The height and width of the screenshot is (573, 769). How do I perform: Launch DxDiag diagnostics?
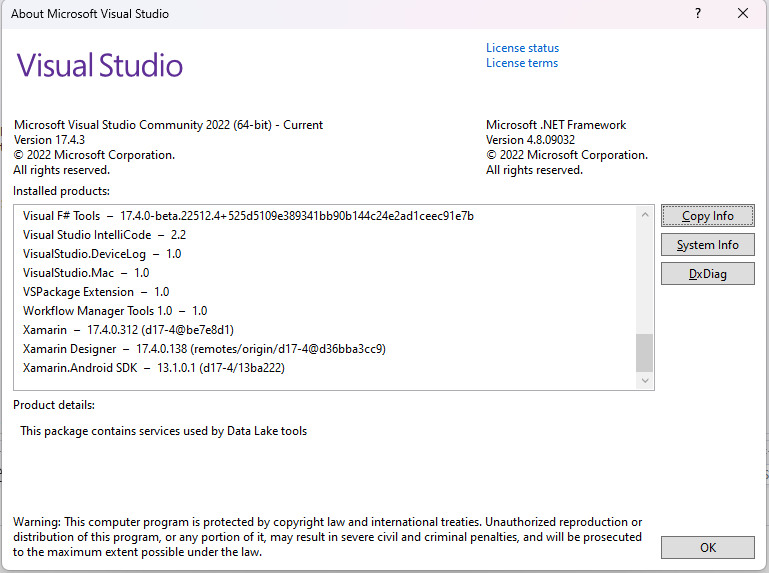708,274
